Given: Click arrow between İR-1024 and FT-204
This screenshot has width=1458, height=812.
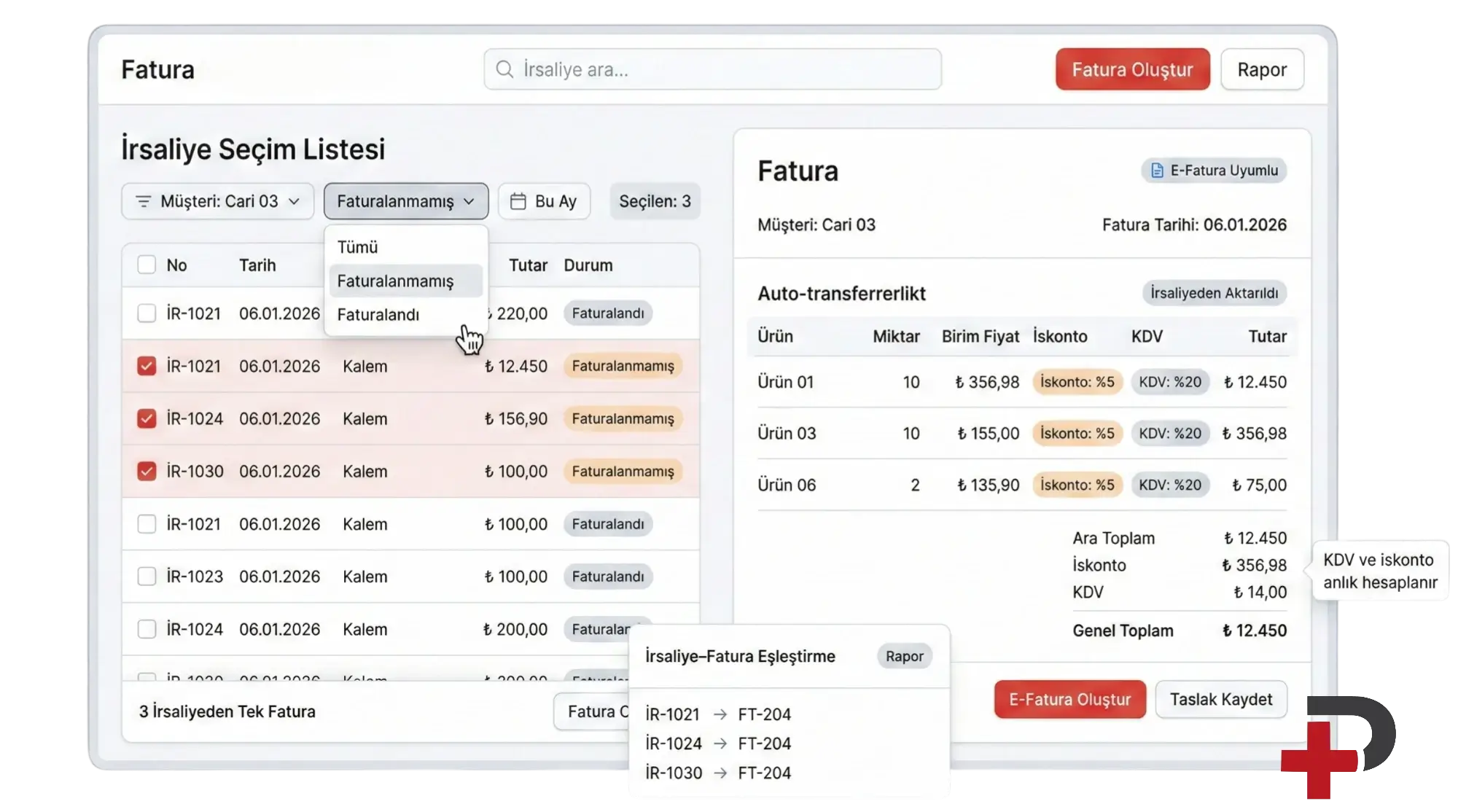Looking at the screenshot, I should click(720, 743).
